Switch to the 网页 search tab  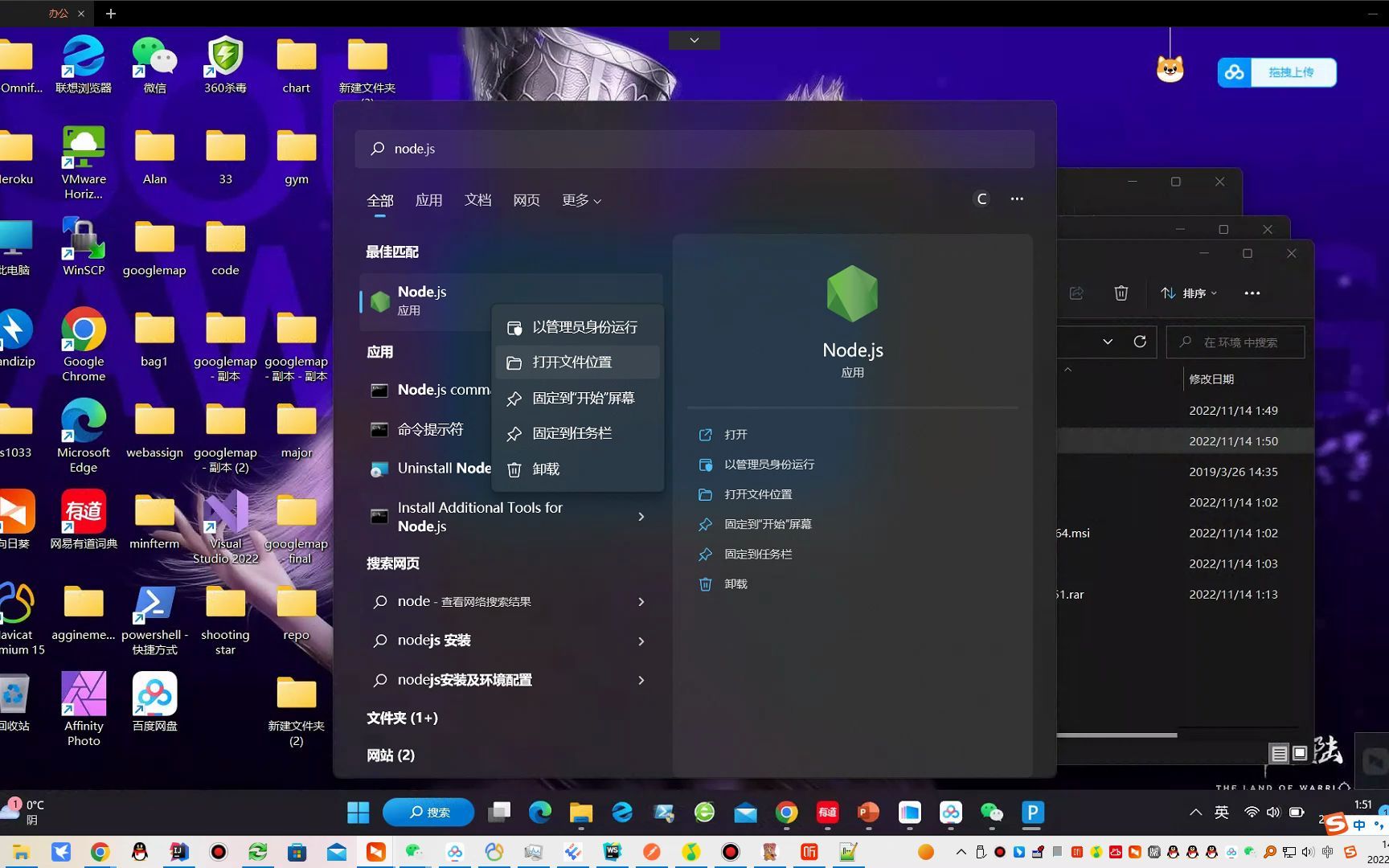click(x=527, y=200)
